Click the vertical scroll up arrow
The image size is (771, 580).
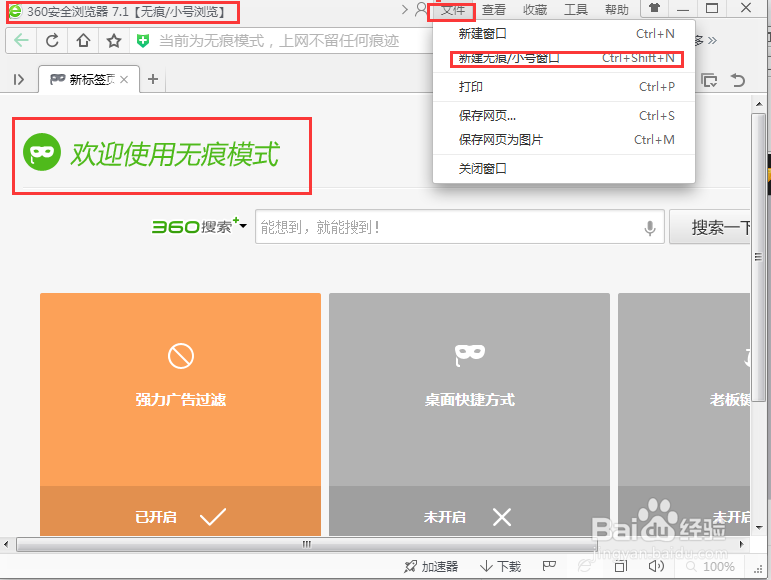(x=758, y=104)
